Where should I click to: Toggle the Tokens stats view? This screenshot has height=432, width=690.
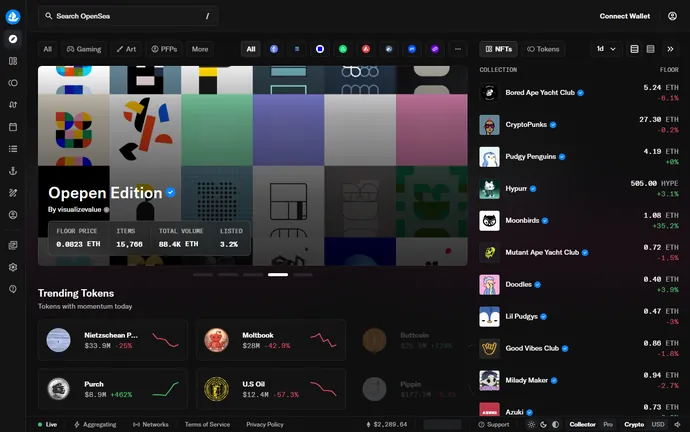(x=543, y=49)
